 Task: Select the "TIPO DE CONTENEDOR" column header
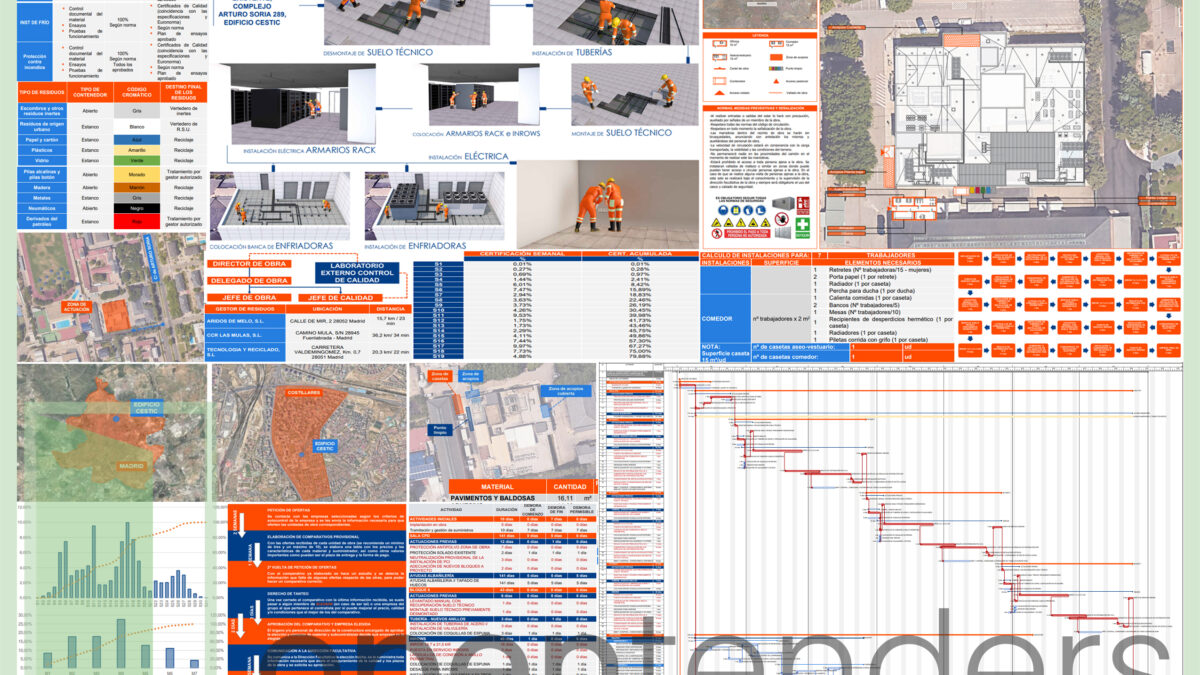point(91,93)
